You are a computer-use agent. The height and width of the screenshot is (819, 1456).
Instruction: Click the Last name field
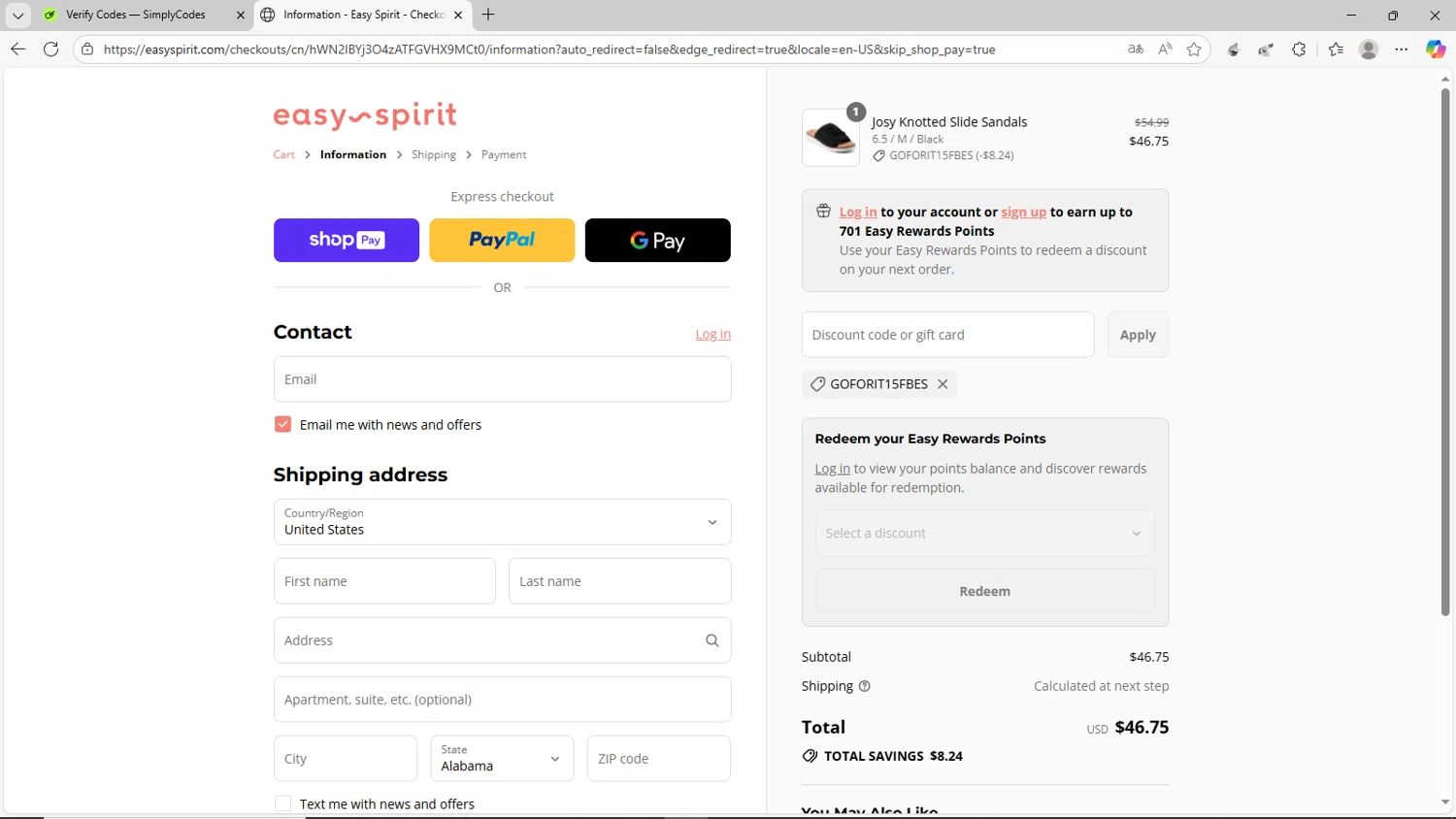(x=620, y=581)
